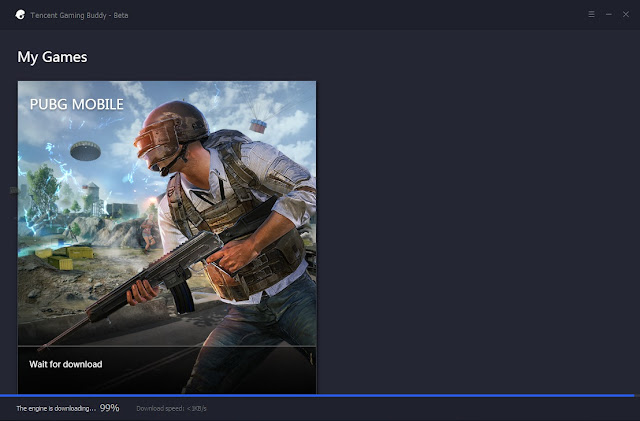640x421 pixels.
Task: Click the "Download speed: <1KB/s" status text
Action: pos(171,408)
